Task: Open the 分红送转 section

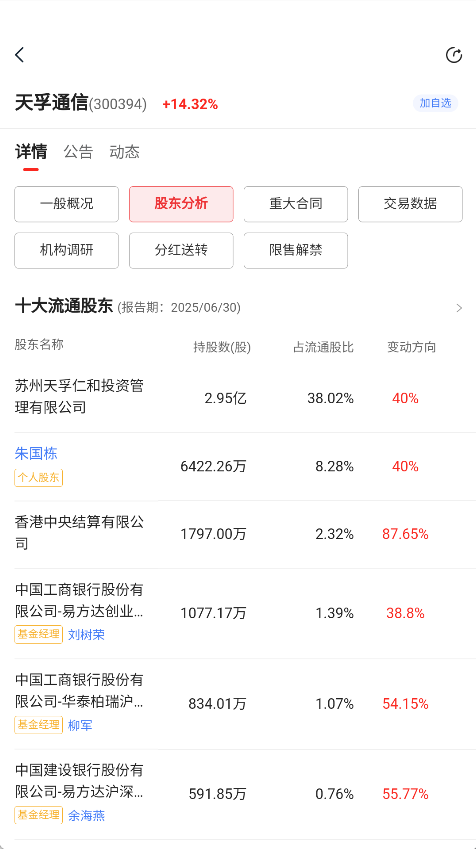Action: 181,250
